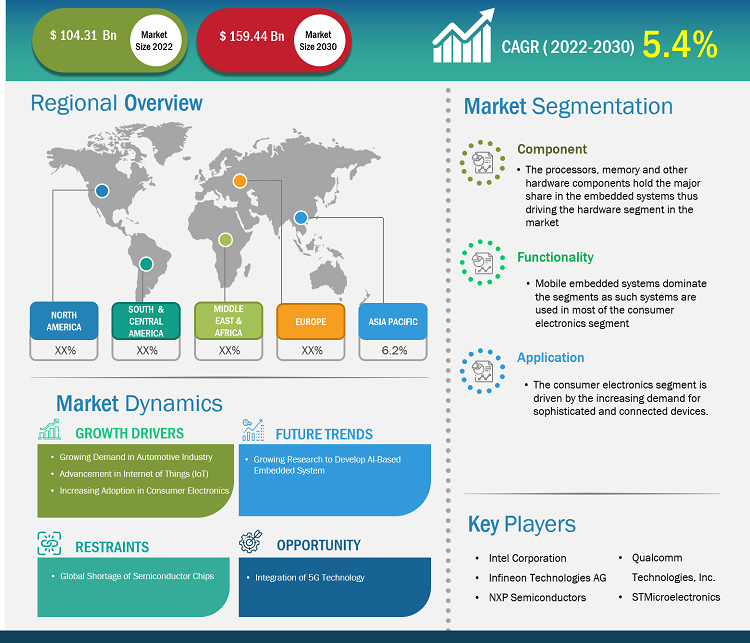The image size is (750, 643).
Task: Click the Market Segmentation heading
Action: (568, 106)
